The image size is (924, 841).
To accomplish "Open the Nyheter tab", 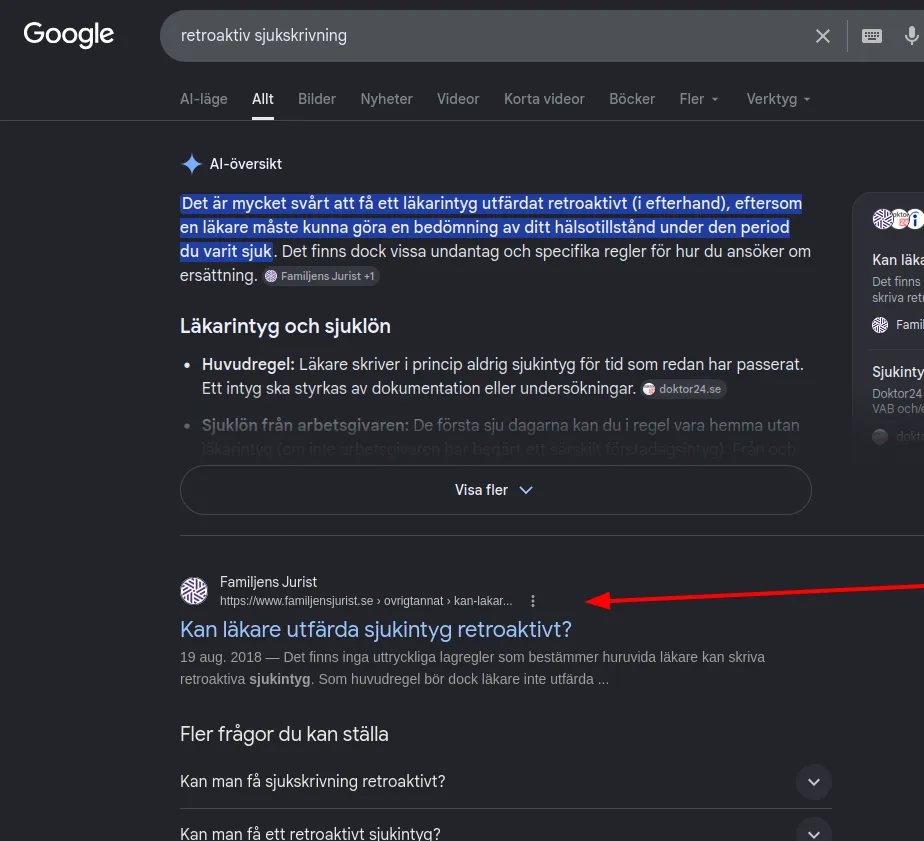I will click(387, 99).
